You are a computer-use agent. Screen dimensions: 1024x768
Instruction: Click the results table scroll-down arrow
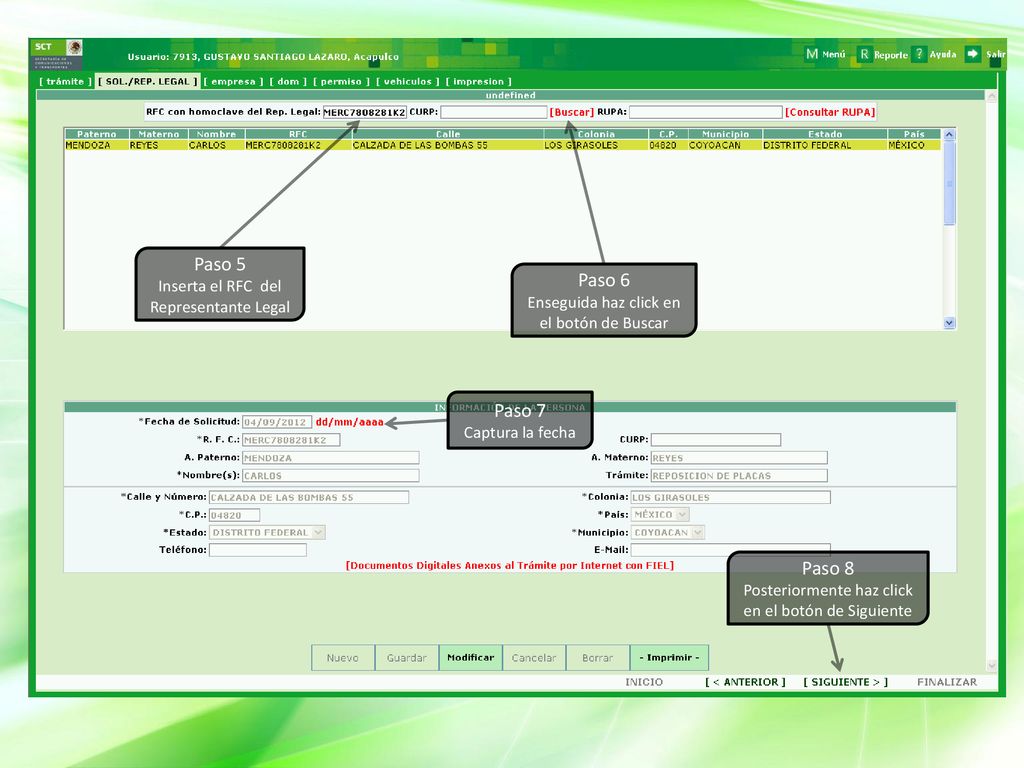pos(950,323)
